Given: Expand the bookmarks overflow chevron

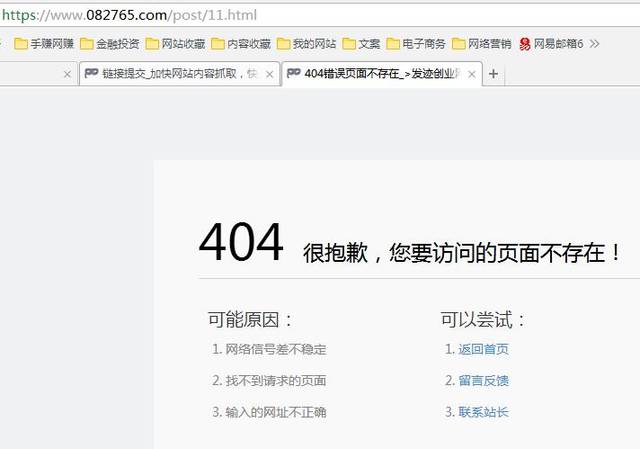Looking at the screenshot, I should coord(595,44).
